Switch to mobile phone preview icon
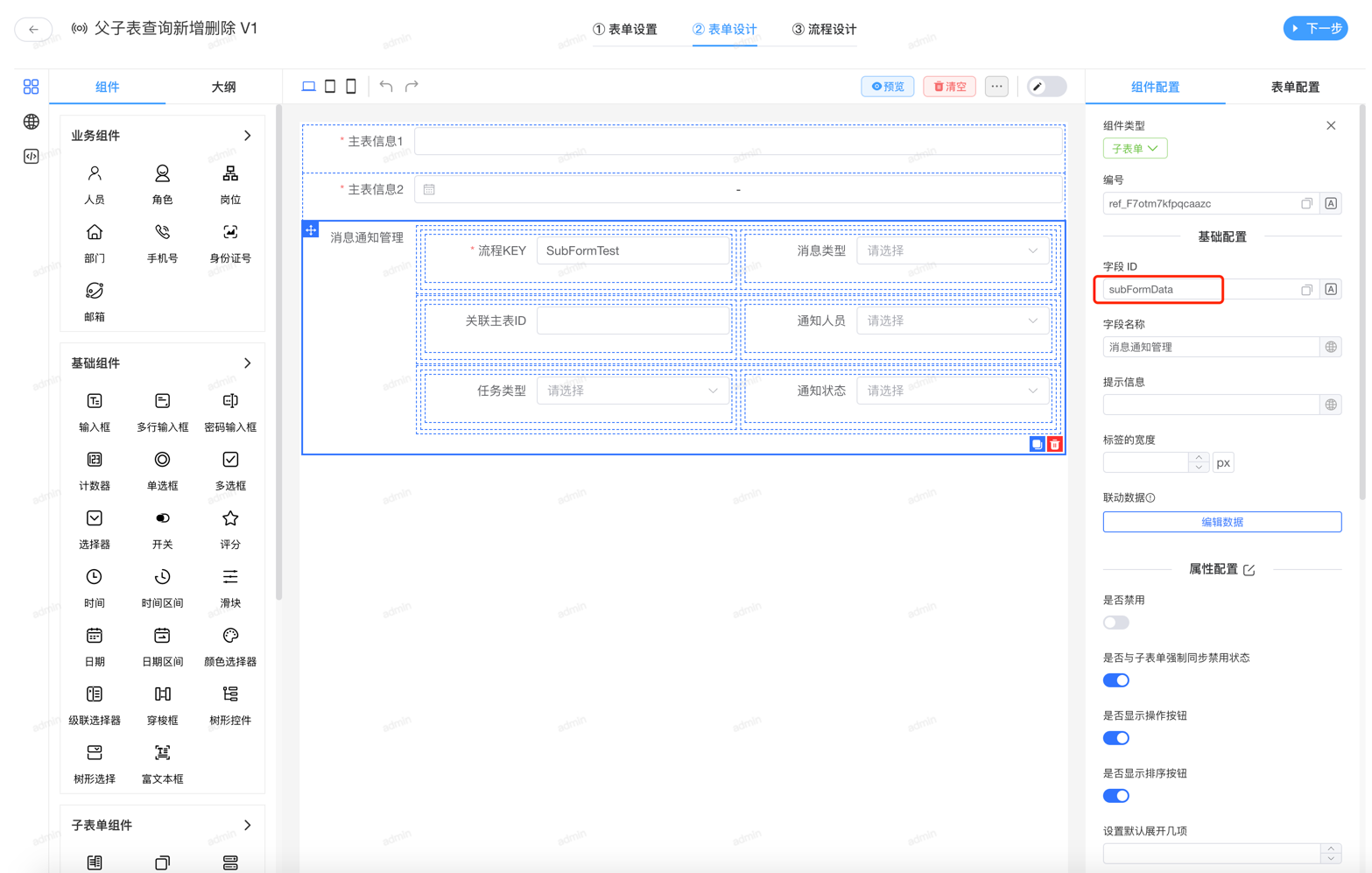 point(351,86)
